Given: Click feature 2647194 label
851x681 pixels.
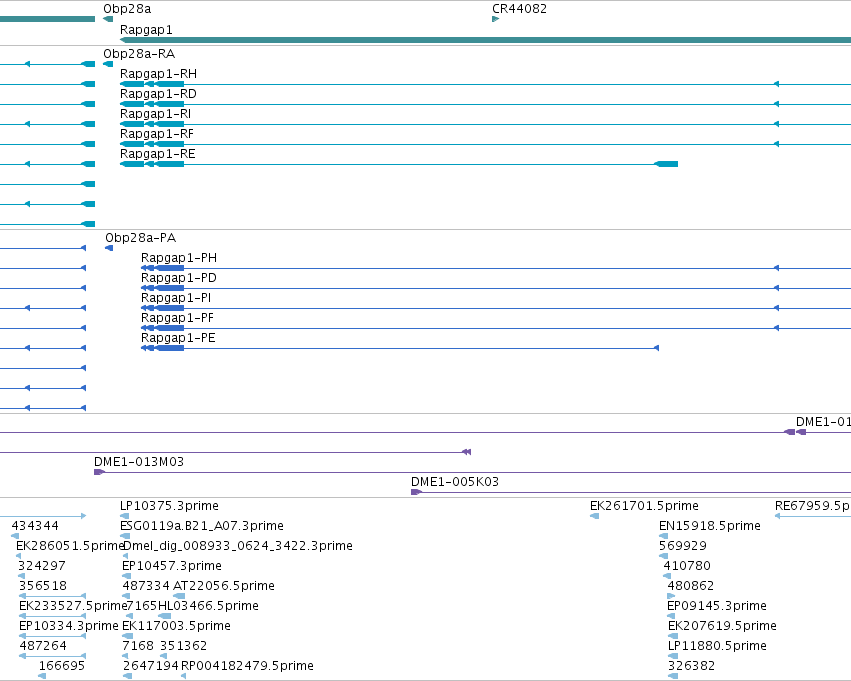Looking at the screenshot, I should tap(151, 666).
